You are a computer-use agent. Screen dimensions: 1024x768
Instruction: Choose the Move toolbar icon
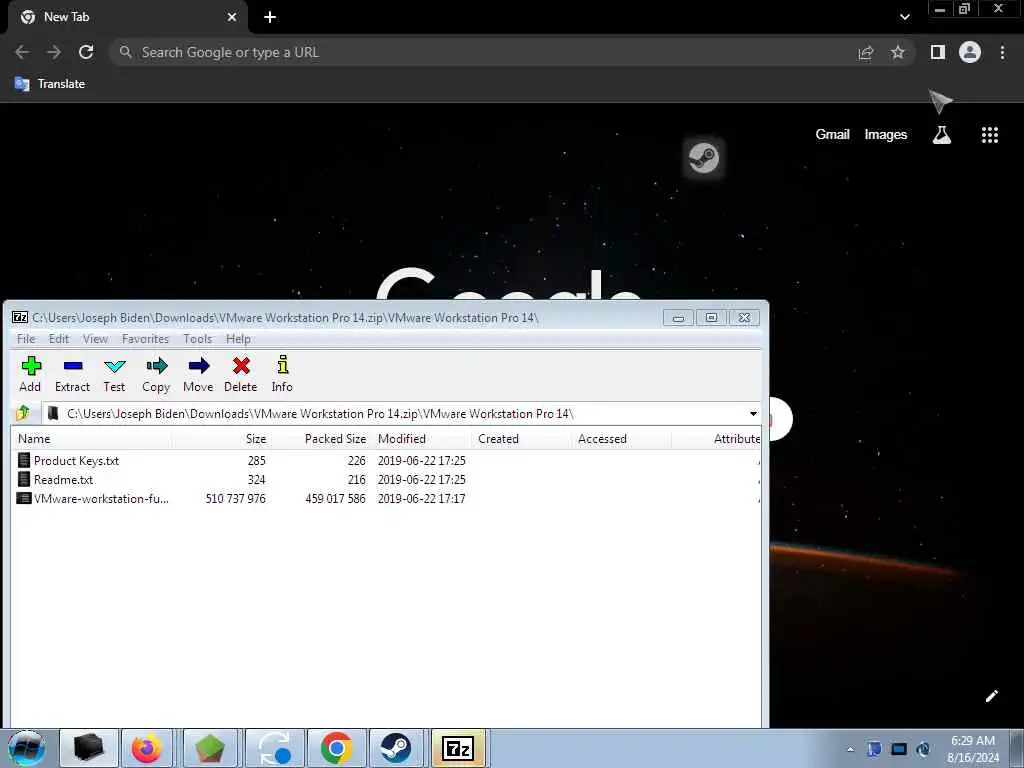click(198, 374)
